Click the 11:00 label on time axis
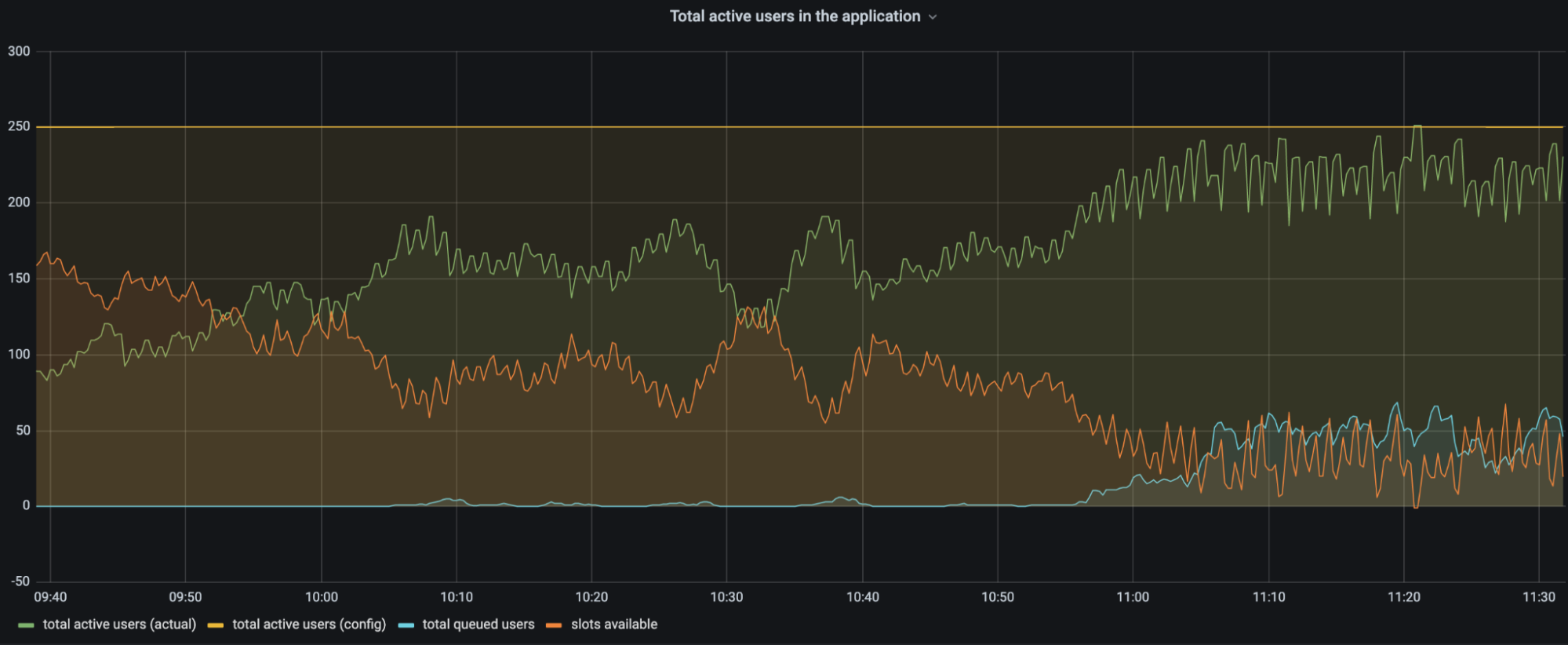 [1133, 597]
